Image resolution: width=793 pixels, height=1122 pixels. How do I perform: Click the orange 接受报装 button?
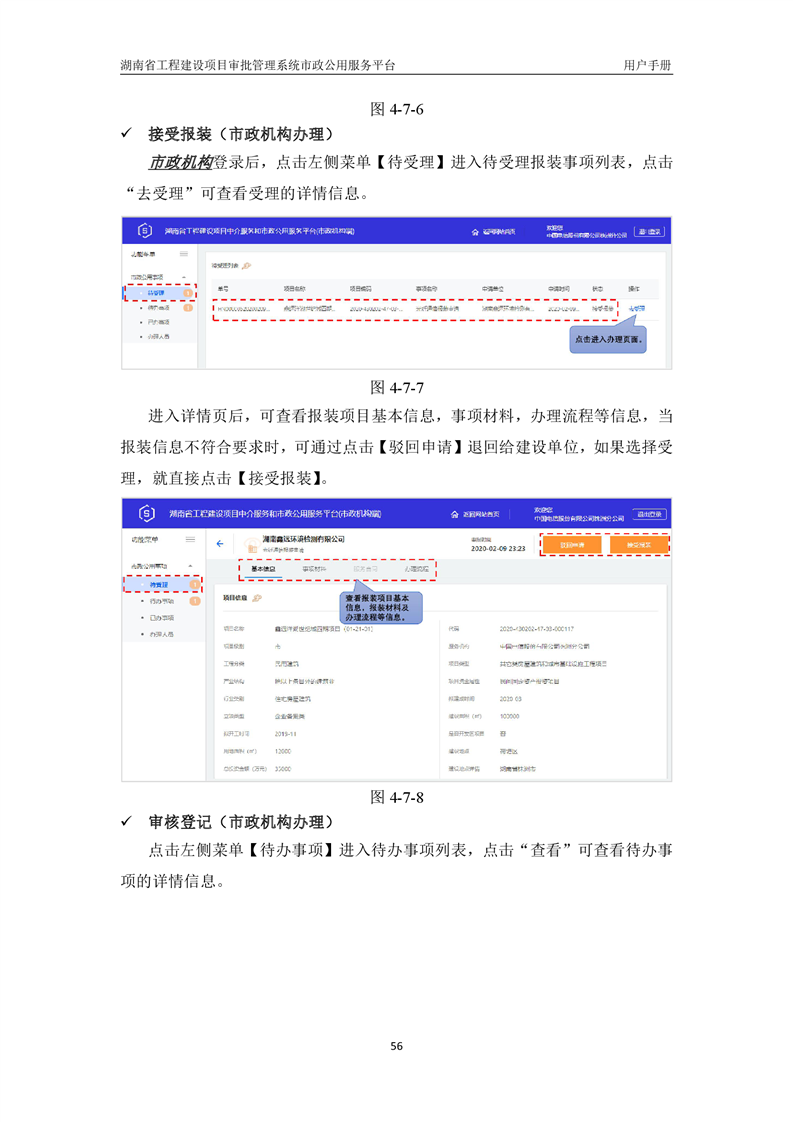coord(639,545)
